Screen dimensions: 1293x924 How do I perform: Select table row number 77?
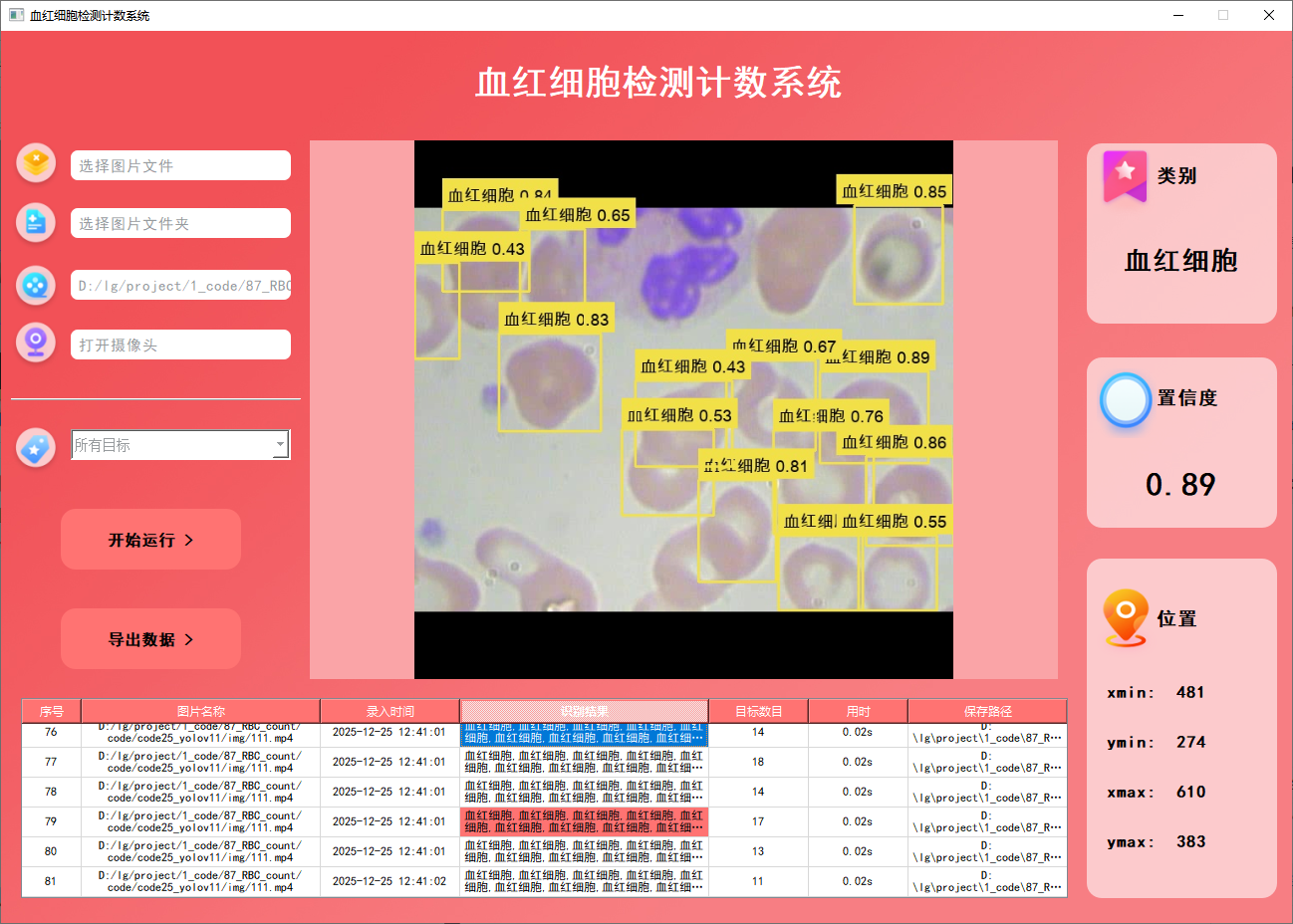click(x=544, y=762)
